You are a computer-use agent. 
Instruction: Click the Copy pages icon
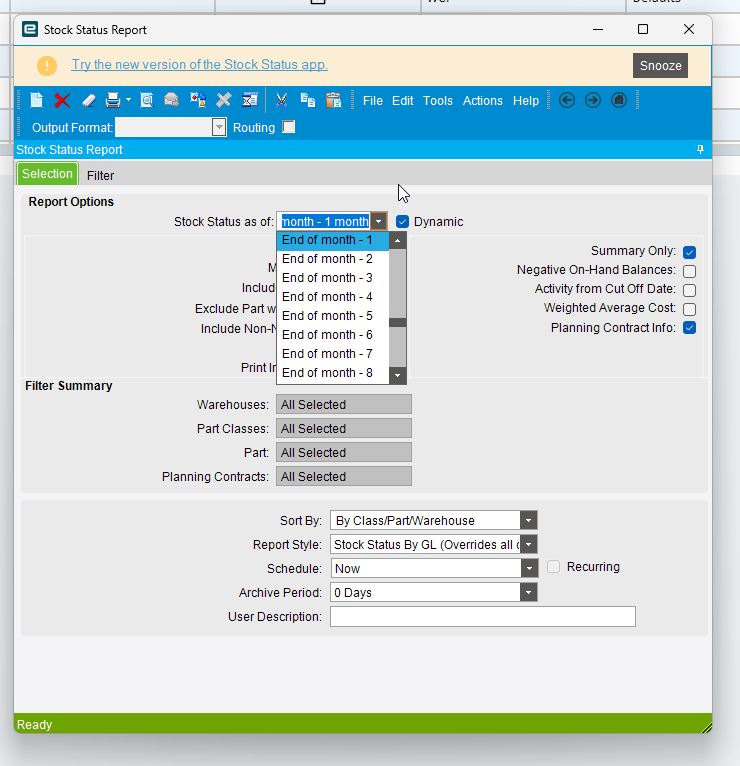click(307, 100)
